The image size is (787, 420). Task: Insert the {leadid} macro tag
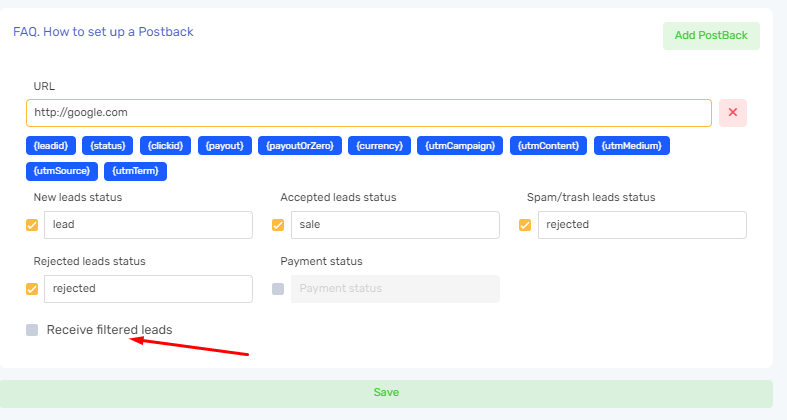click(50, 146)
